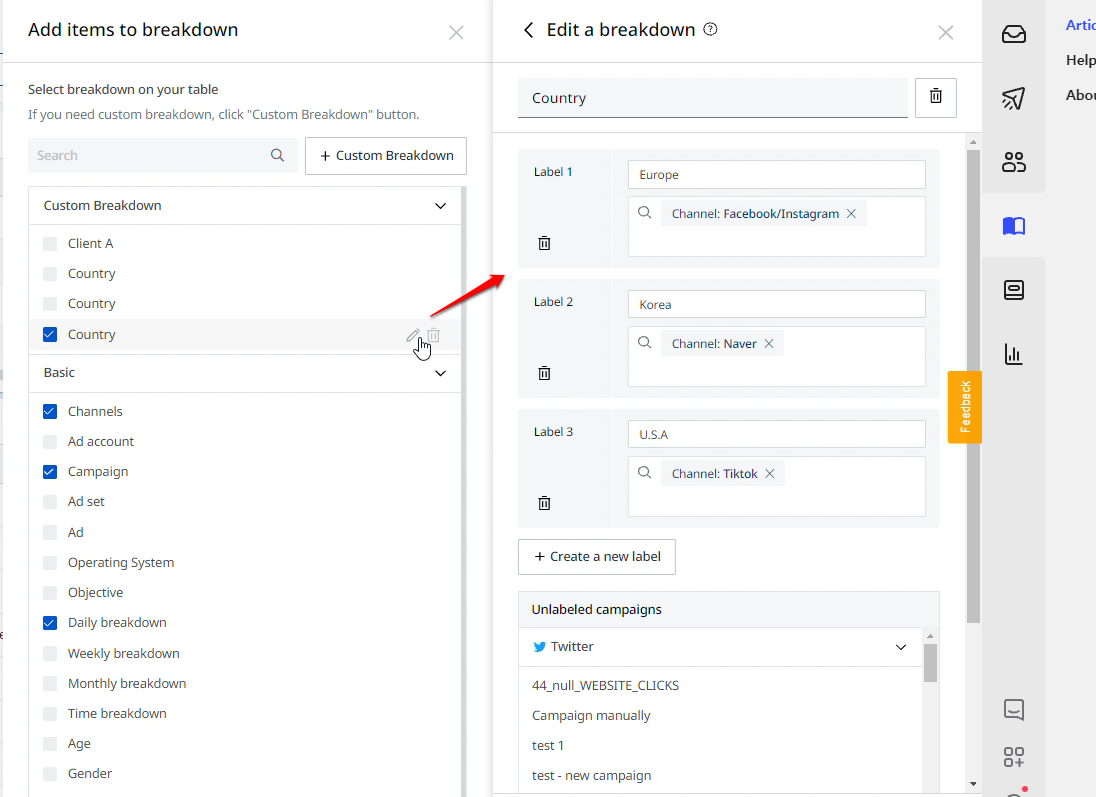Uncheck the Campaign checkbox
Screen dimensions: 1096x797
click(50, 472)
